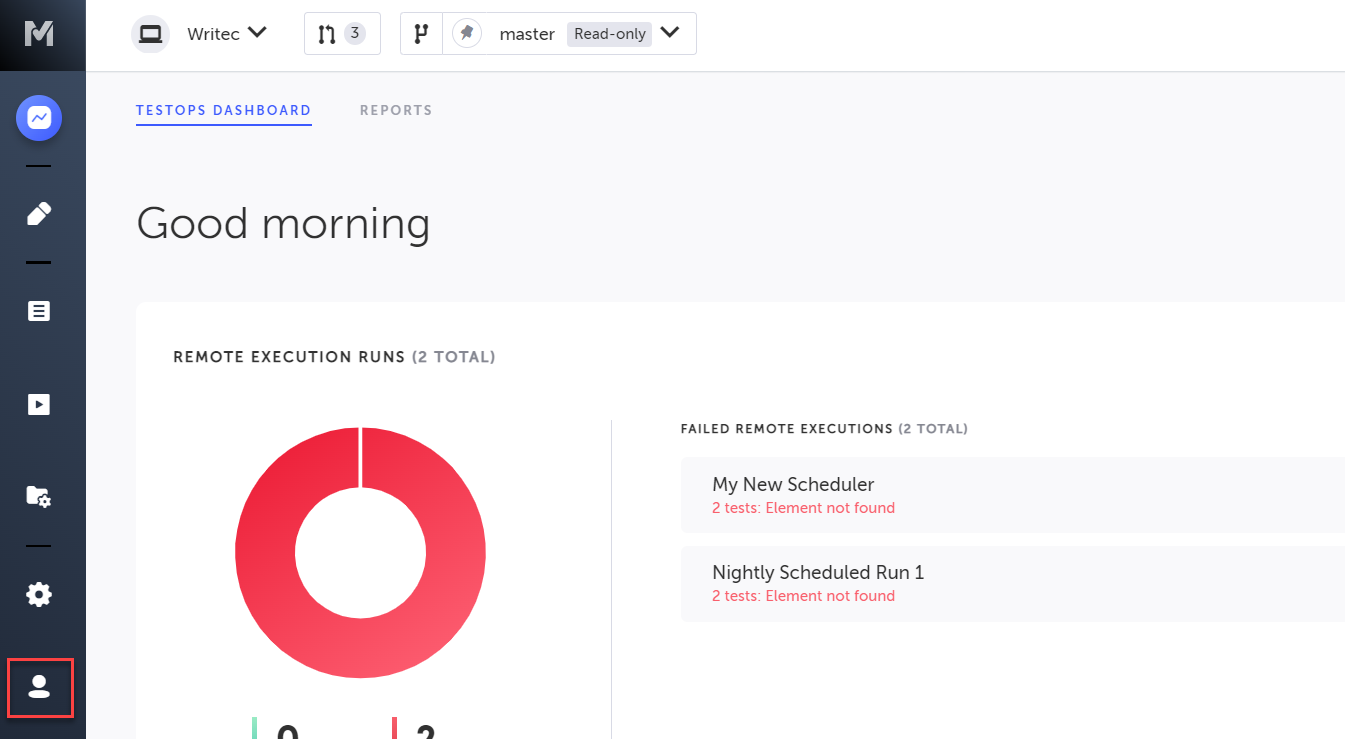Viewport: 1345px width, 739px height.
Task: Open the TestOps dashboard sidebar icon
Action: click(x=39, y=118)
